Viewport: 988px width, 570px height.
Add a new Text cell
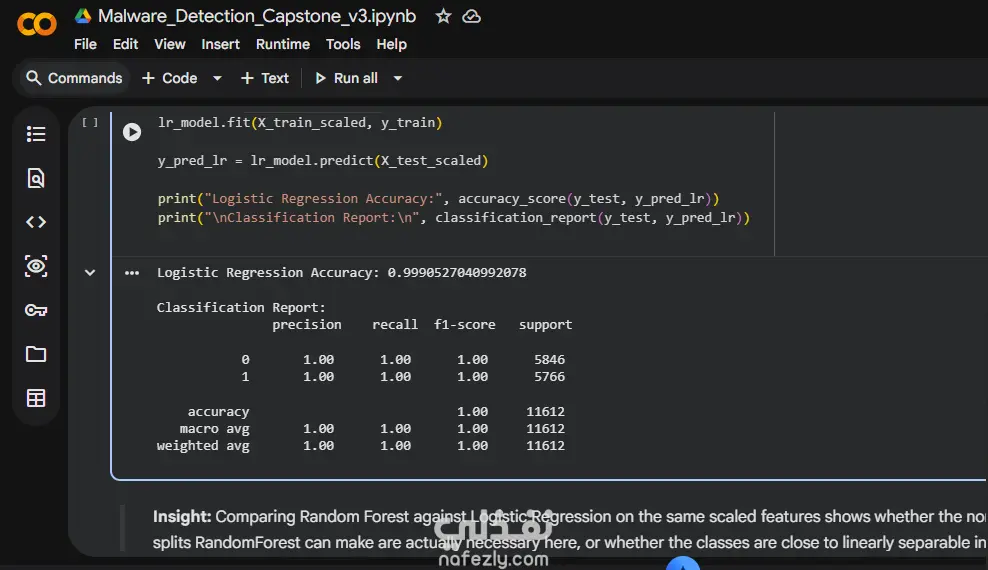tap(265, 78)
